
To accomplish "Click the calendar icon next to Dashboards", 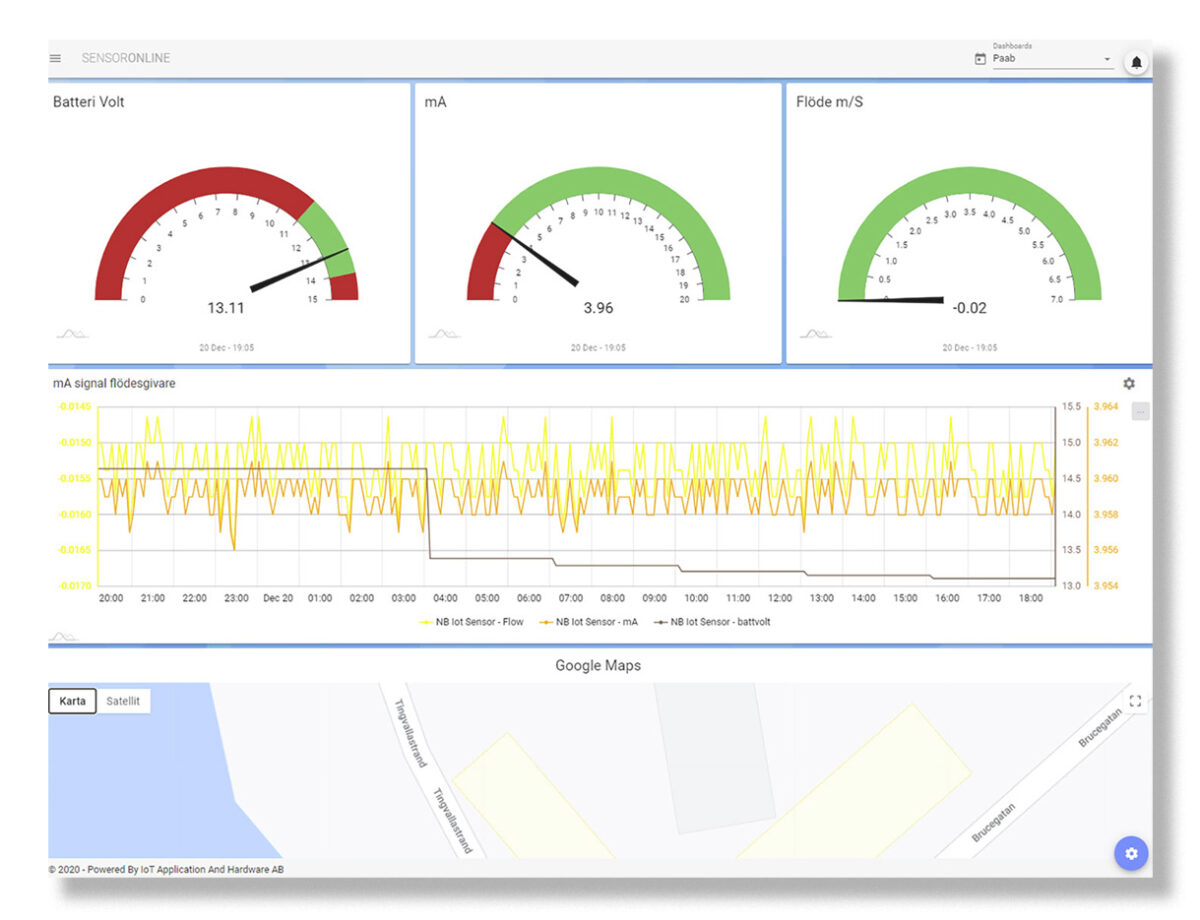I will 978,59.
